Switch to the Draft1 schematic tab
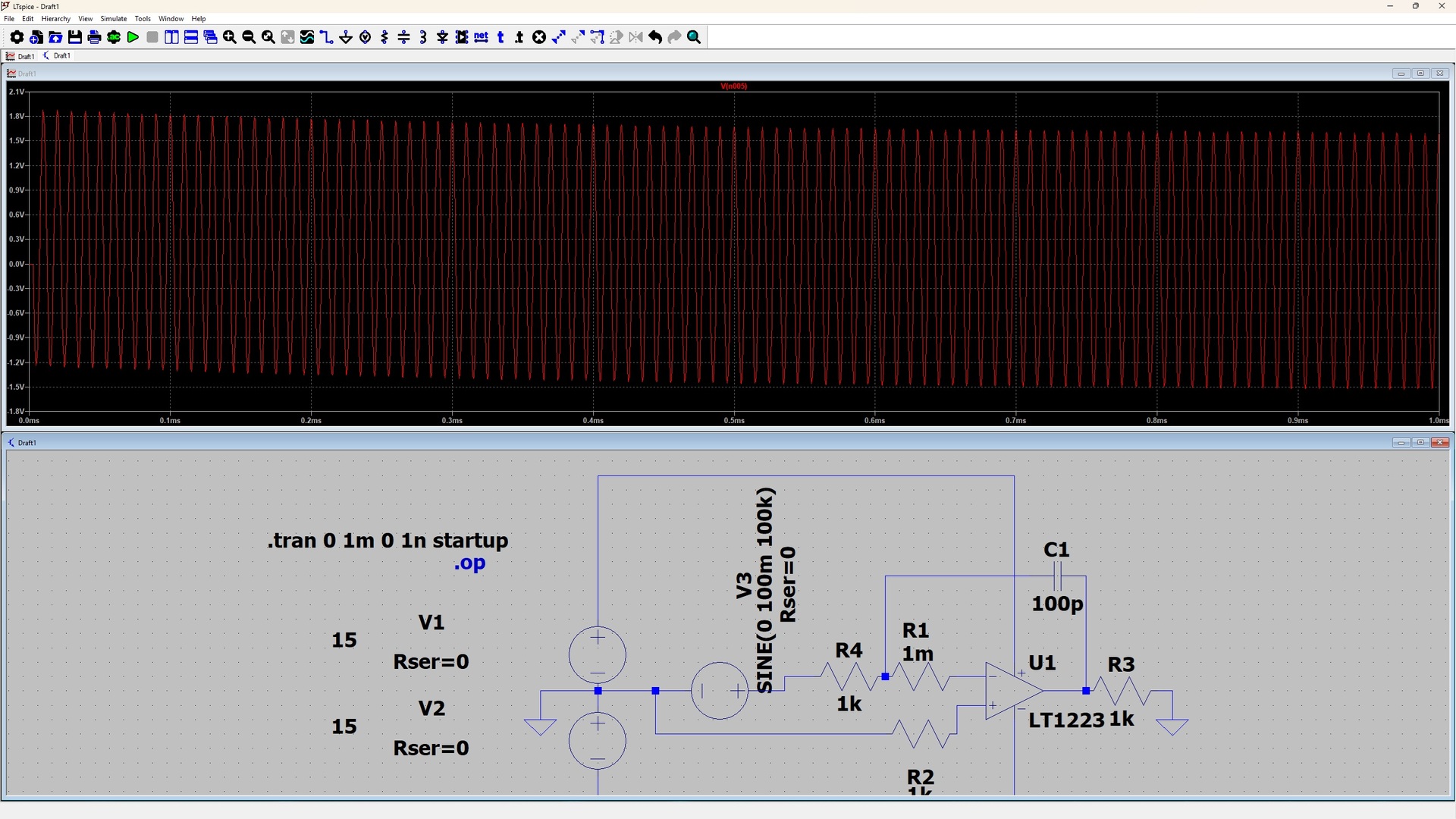1456x819 pixels. coord(58,56)
